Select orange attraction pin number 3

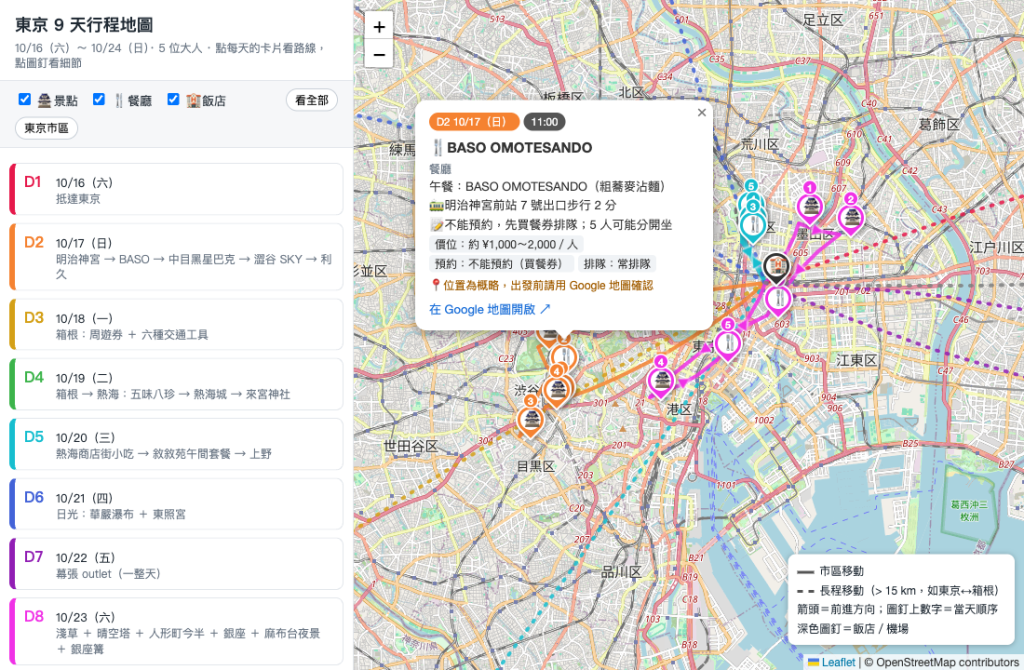coord(531,417)
